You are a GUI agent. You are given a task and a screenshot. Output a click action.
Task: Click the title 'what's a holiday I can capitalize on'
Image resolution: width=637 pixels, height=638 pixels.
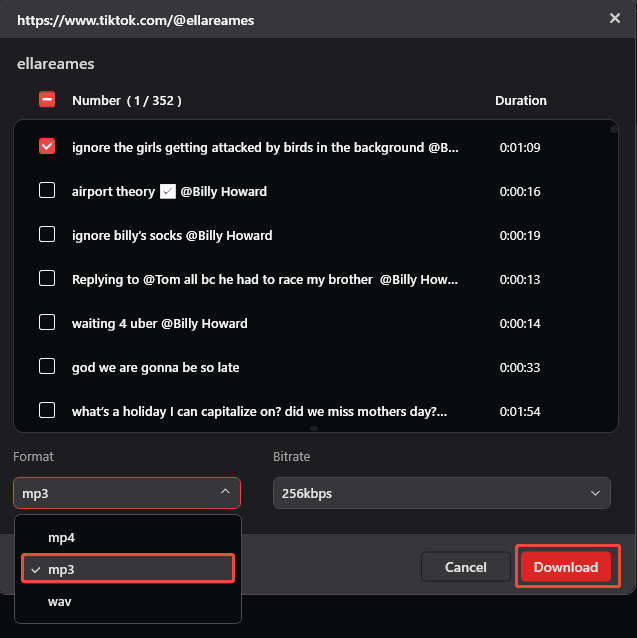tap(260, 411)
